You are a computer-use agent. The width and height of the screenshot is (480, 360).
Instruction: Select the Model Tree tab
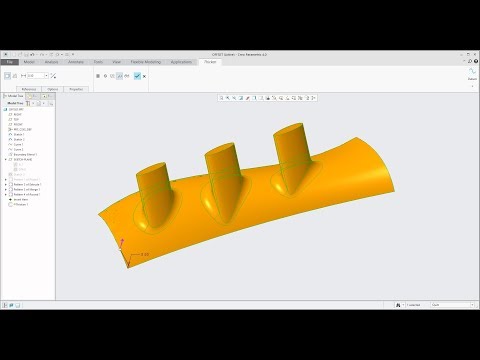pyautogui.click(x=14, y=96)
